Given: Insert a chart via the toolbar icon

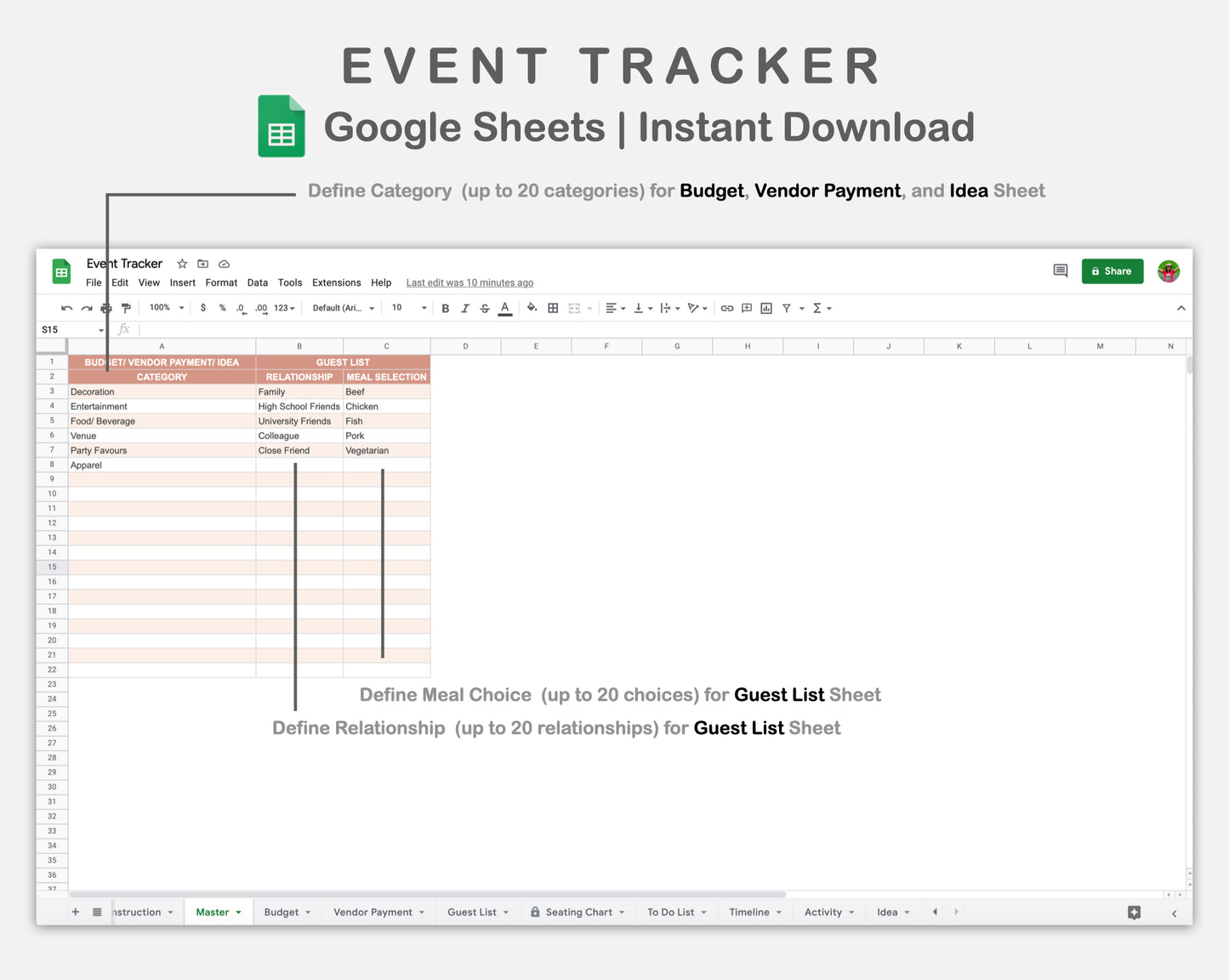Looking at the screenshot, I should pos(765,308).
